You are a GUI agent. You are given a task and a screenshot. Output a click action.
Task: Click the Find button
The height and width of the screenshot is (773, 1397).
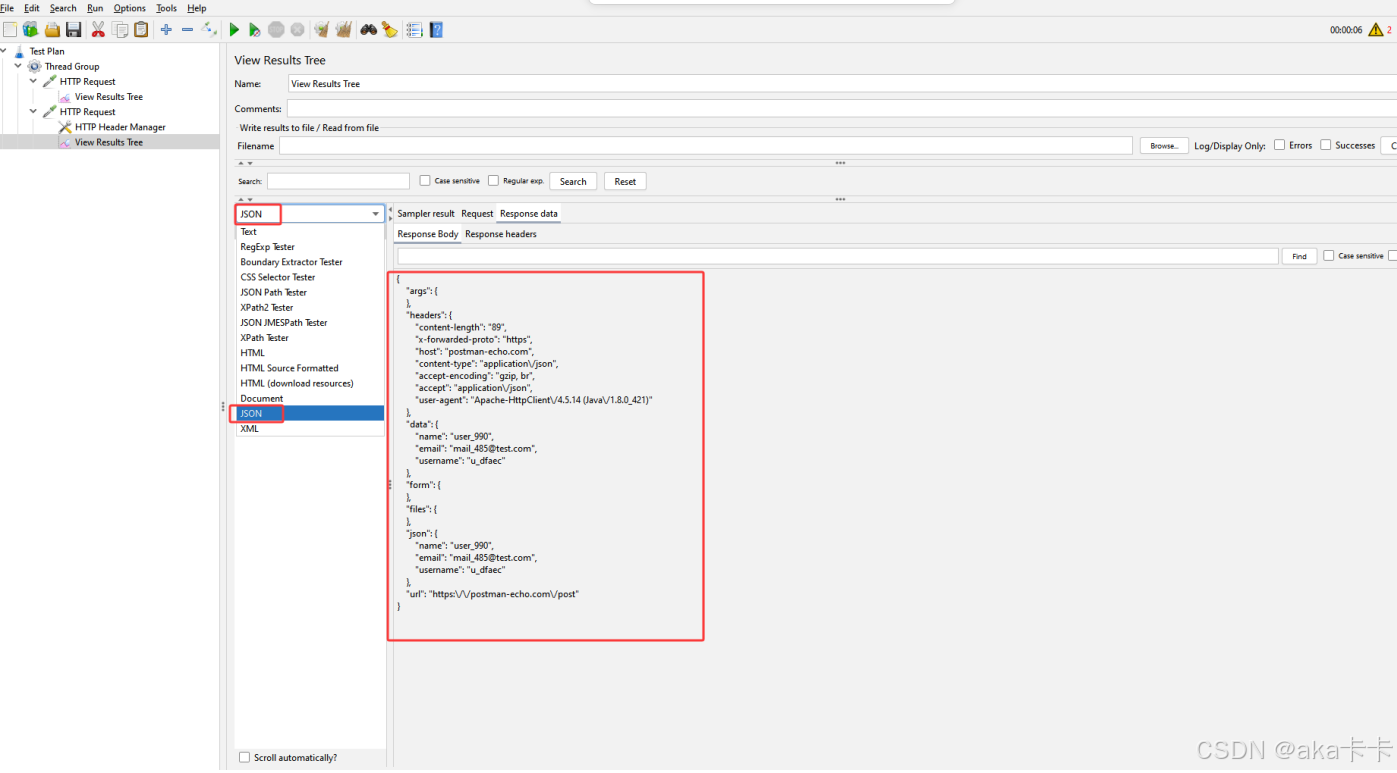(x=1299, y=256)
